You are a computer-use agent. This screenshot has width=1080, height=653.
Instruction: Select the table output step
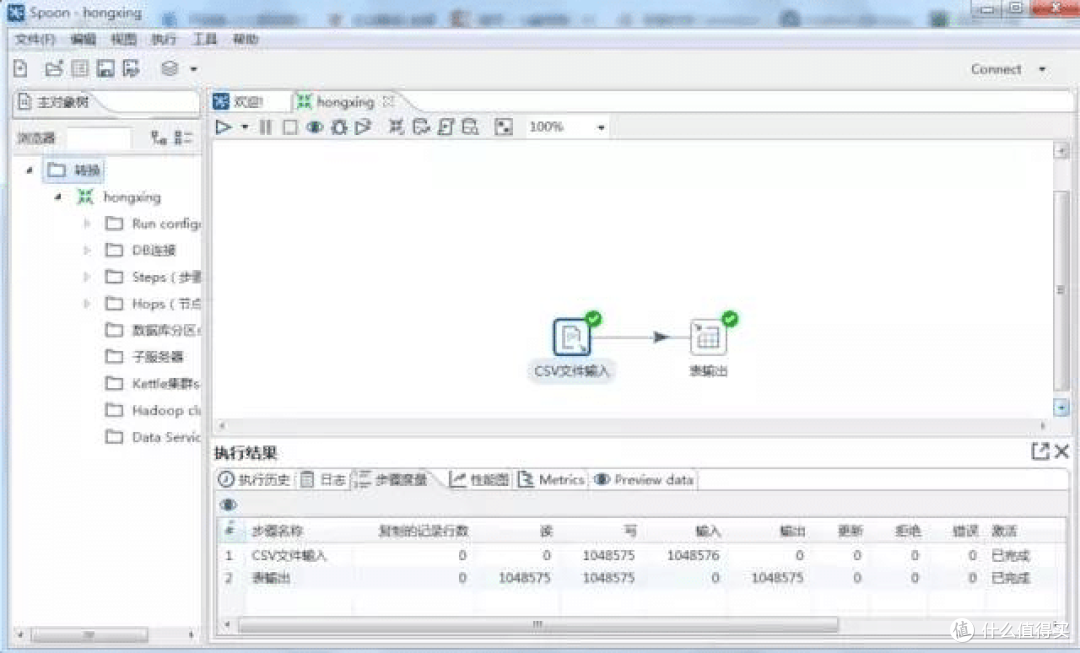(x=708, y=337)
